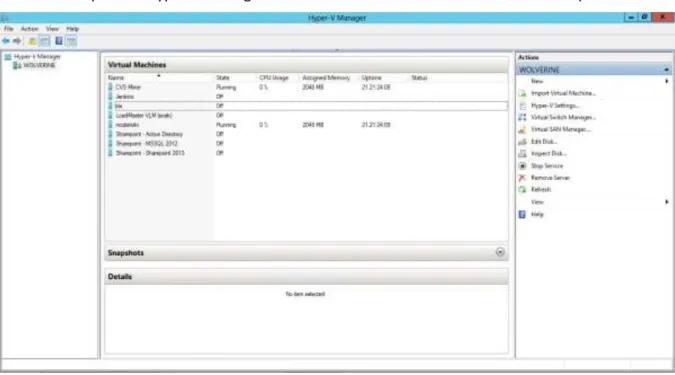Image resolution: width=675 pixels, height=375 pixels.
Task: Select the highlighted VM row below Jenkins
Action: coord(307,106)
